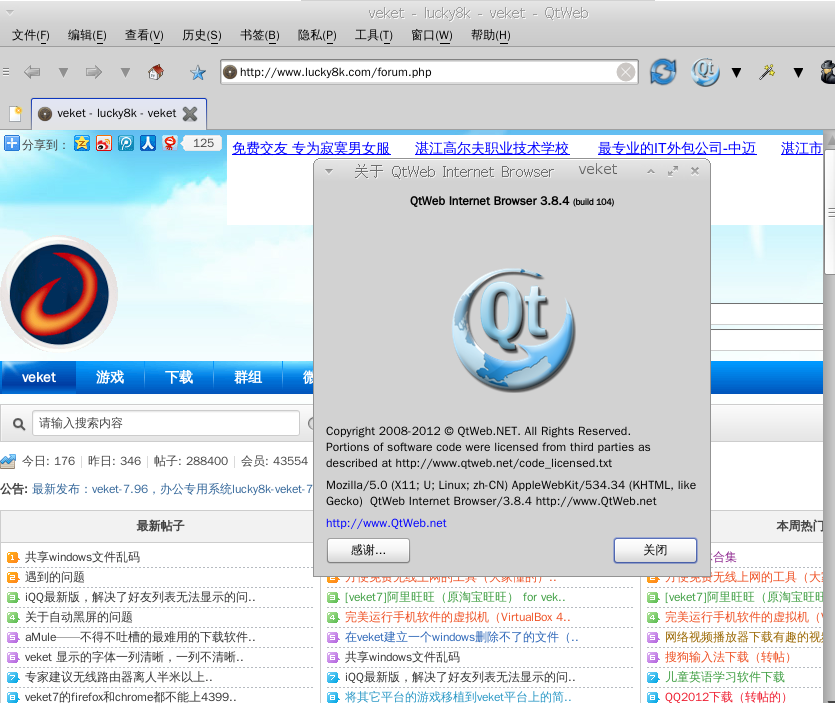835x703 pixels.
Task: Open the back history dropdown arrow
Action: click(x=63, y=72)
